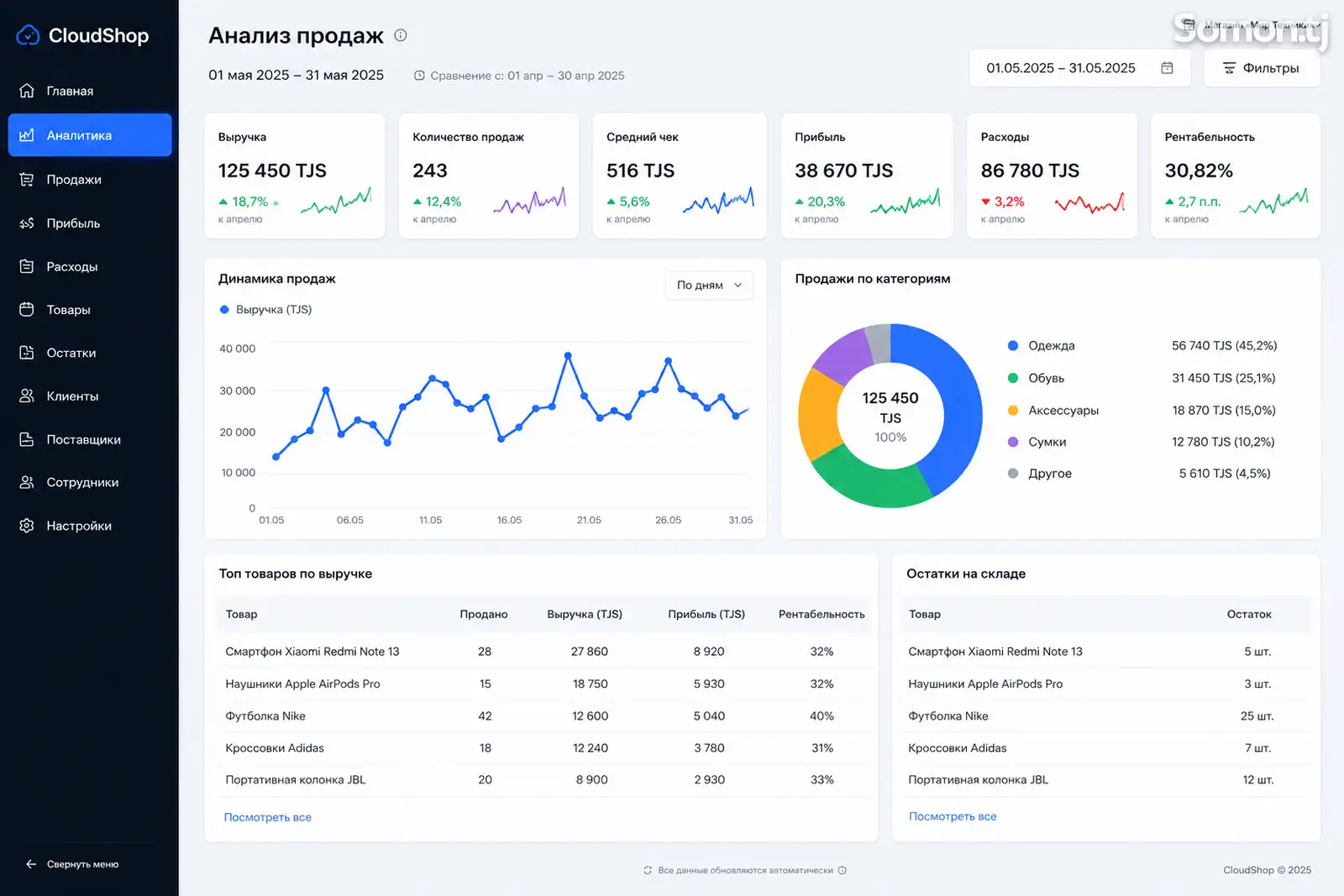Toggle the Выручка (TJS) chart legend
1344x896 pixels.
[x=265, y=310]
